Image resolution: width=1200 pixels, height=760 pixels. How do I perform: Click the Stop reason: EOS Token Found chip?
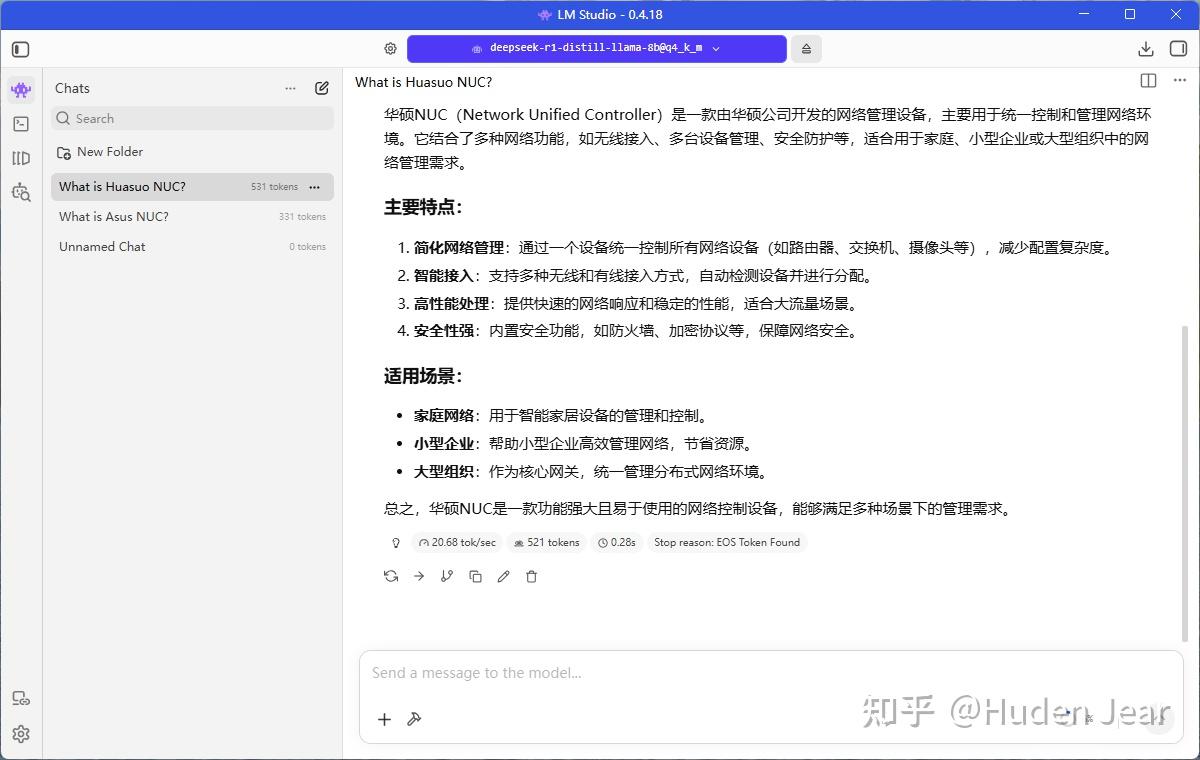pyautogui.click(x=727, y=543)
